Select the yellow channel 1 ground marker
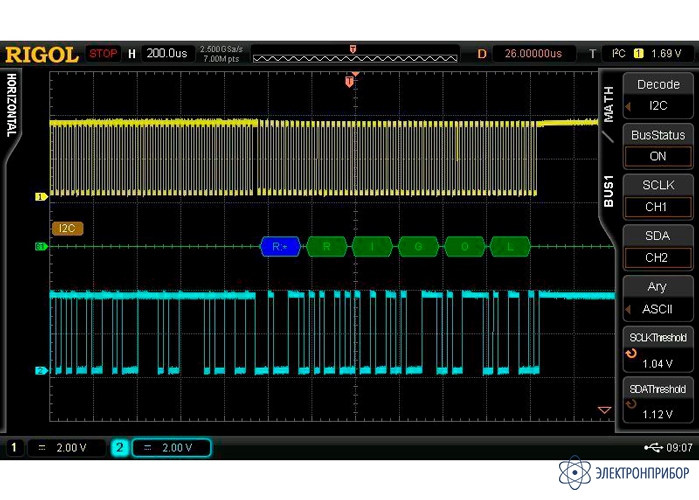Viewport: 699px width, 500px height. [41, 197]
